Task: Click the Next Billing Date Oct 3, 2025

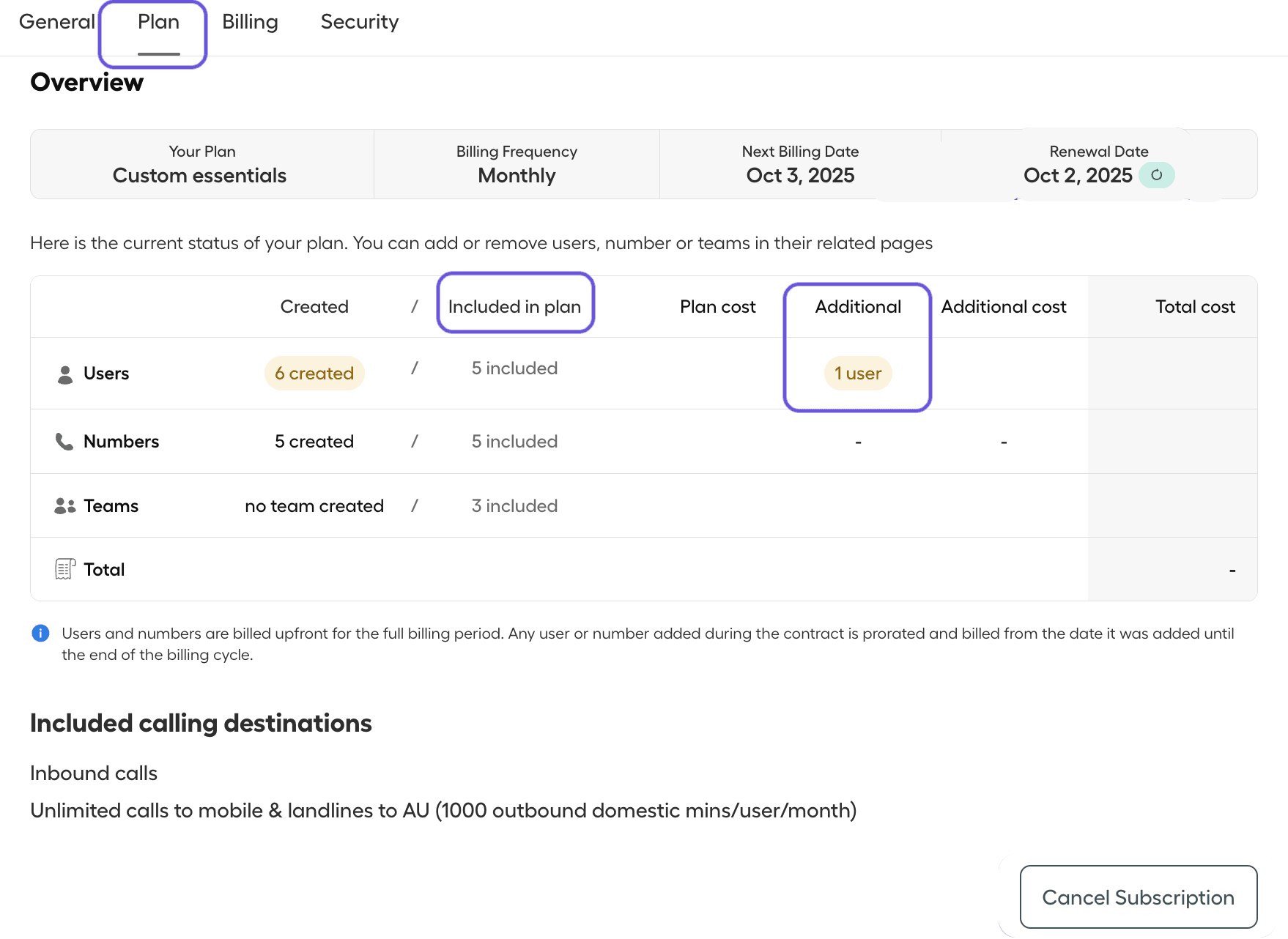Action: pyautogui.click(x=800, y=176)
